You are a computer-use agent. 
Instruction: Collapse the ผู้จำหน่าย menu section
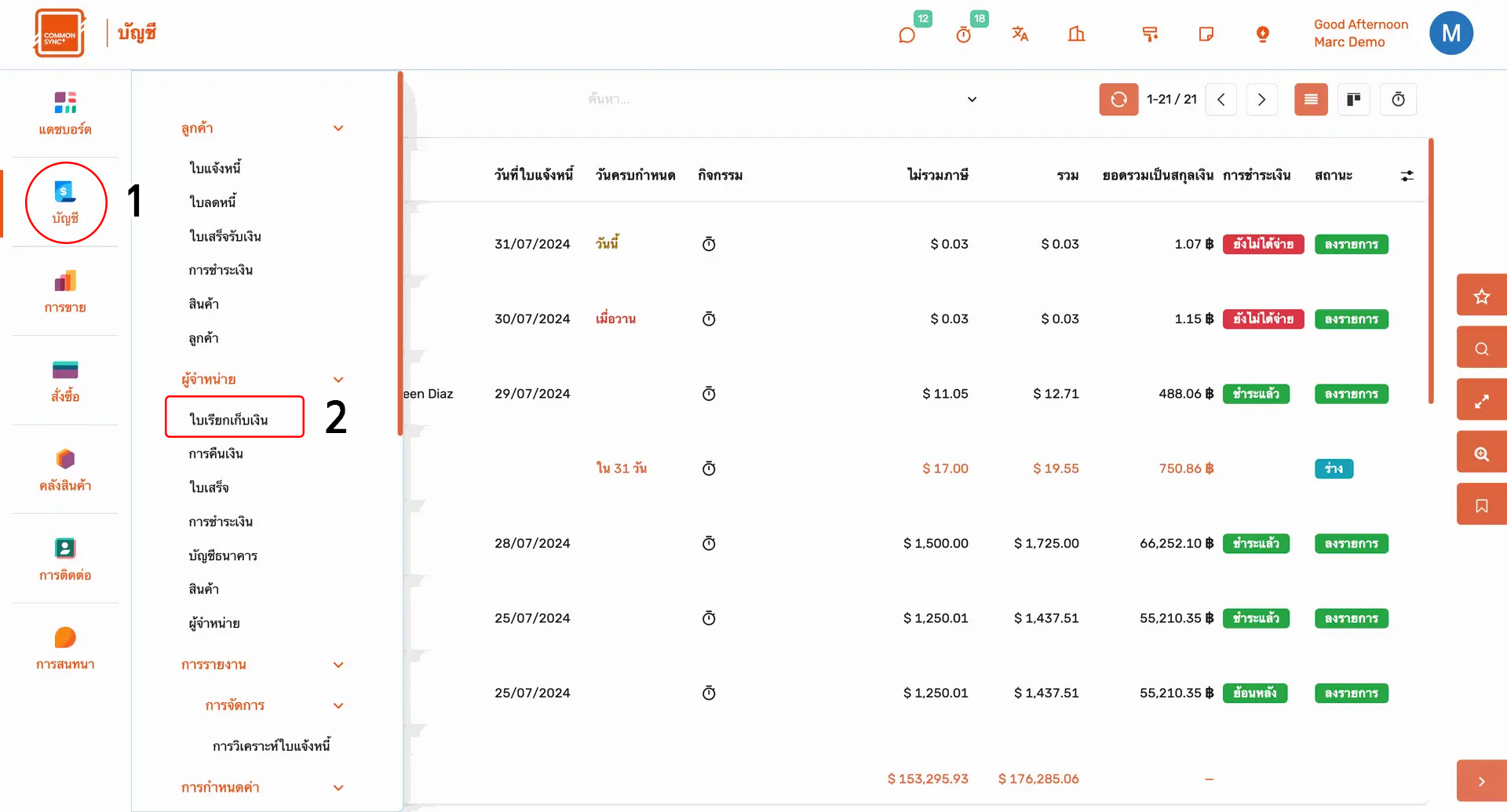338,380
